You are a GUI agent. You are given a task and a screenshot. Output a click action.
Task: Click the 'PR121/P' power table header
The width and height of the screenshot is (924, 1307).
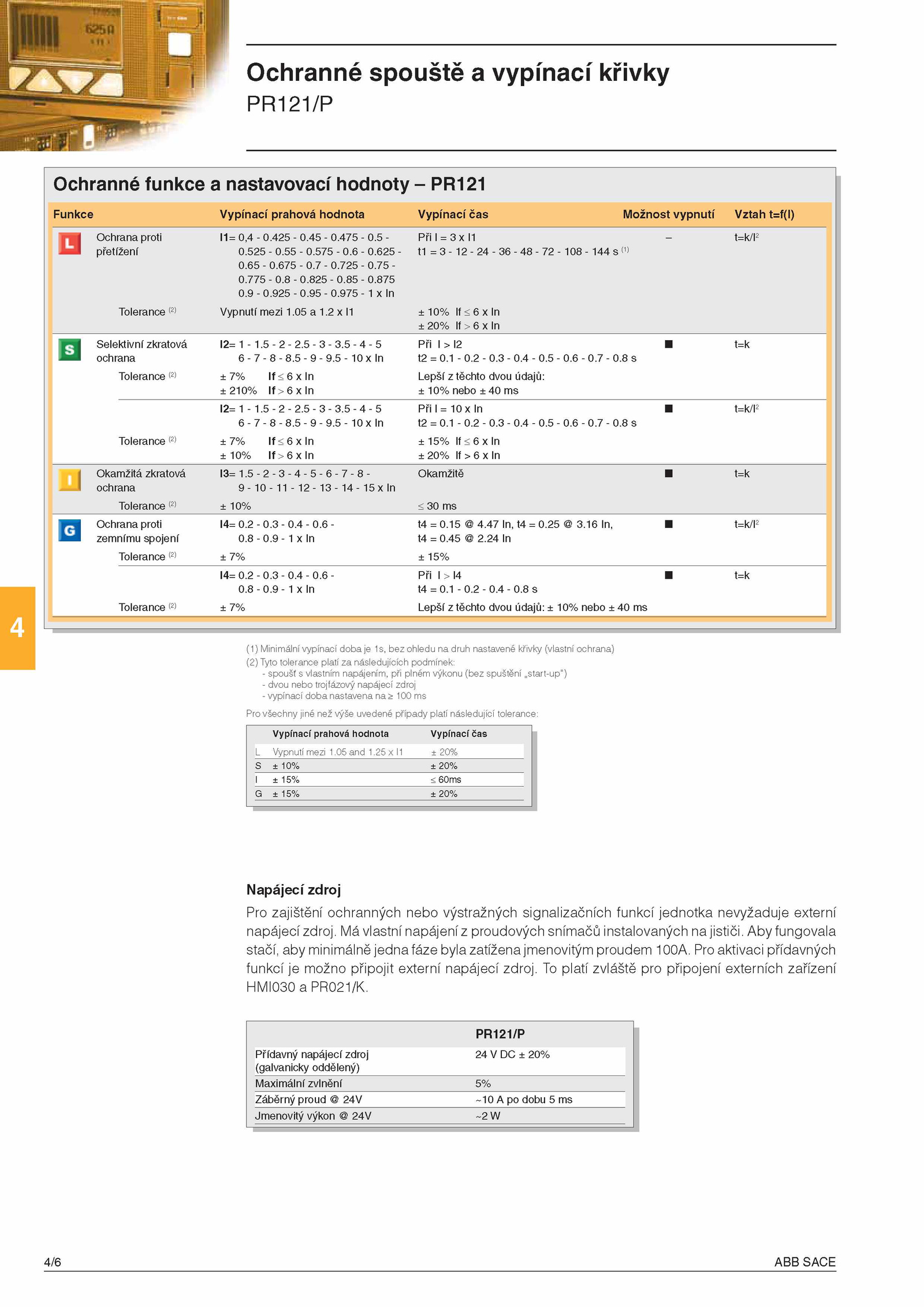(500, 1034)
